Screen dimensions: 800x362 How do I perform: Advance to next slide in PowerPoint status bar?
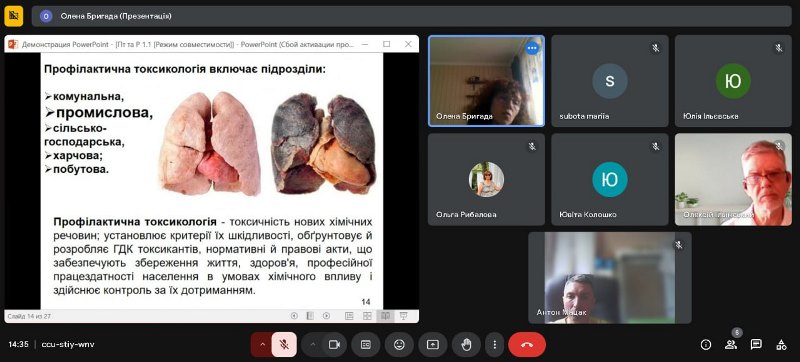326,316
